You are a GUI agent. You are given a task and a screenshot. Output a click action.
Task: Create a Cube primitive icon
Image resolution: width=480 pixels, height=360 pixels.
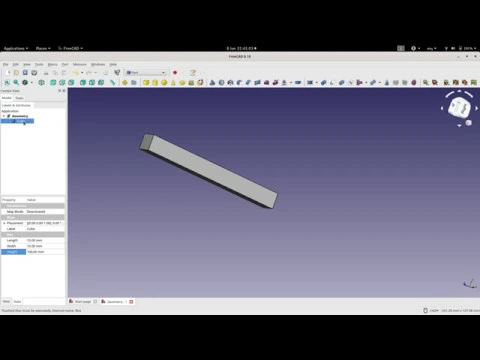click(x=146, y=82)
